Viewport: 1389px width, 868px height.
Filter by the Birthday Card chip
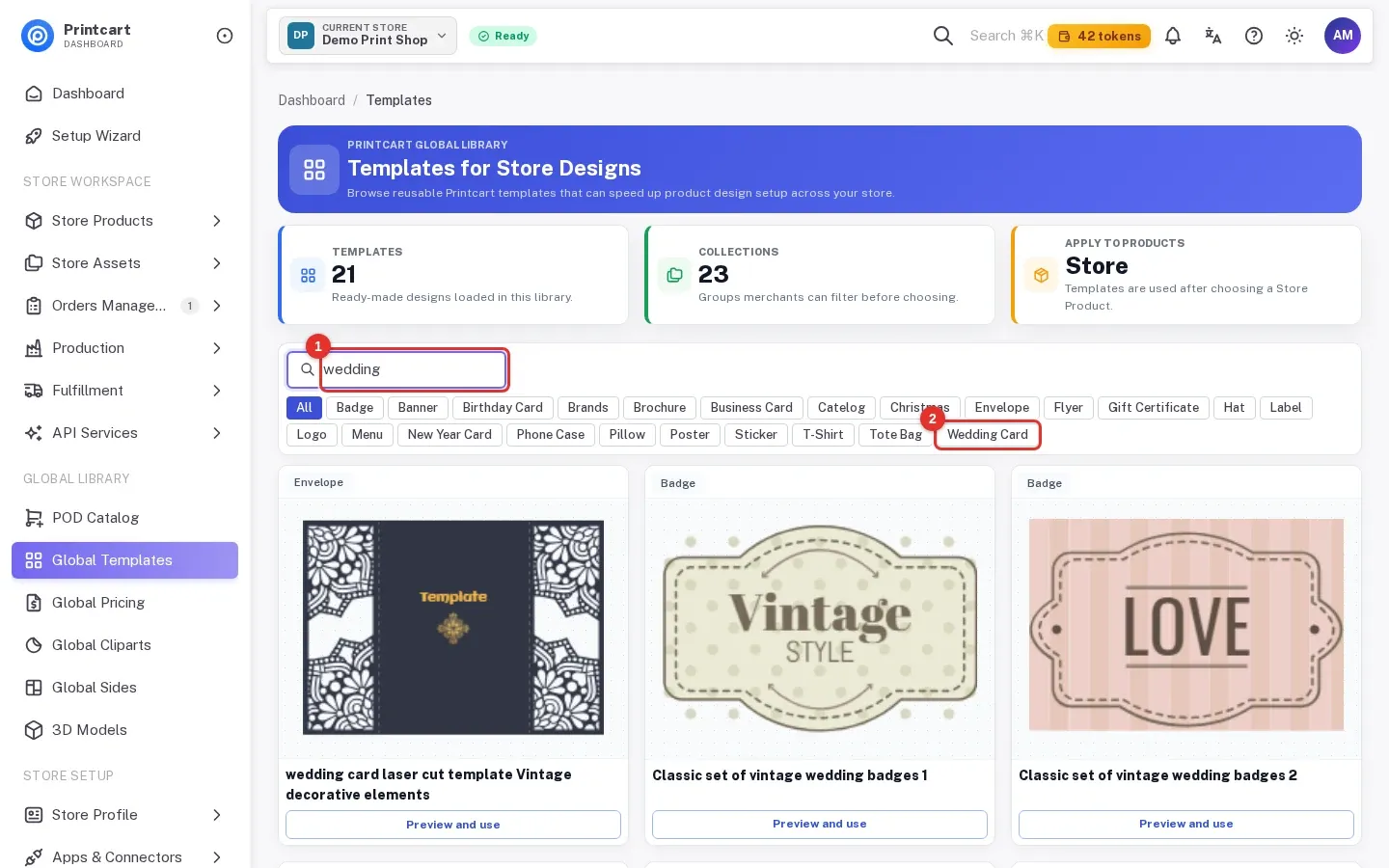(x=503, y=408)
